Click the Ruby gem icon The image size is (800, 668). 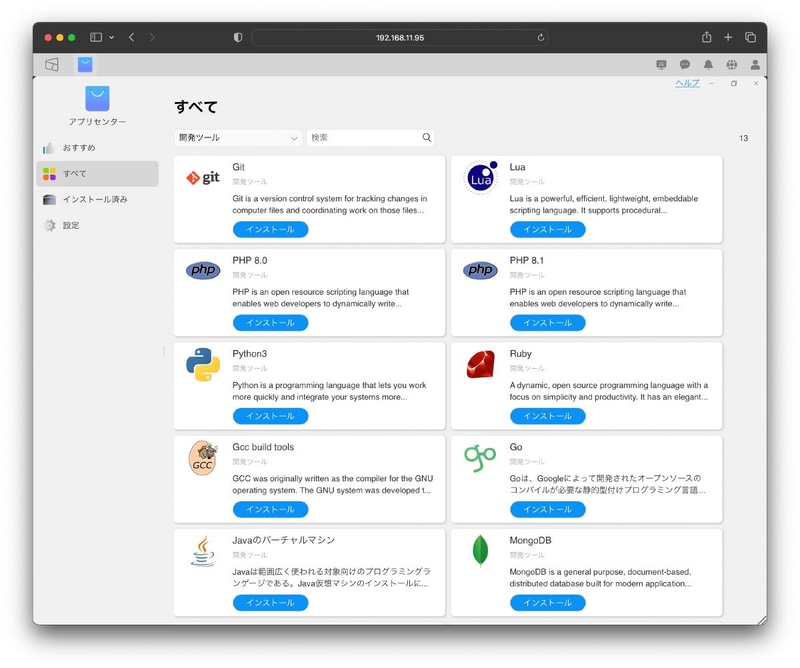click(481, 364)
